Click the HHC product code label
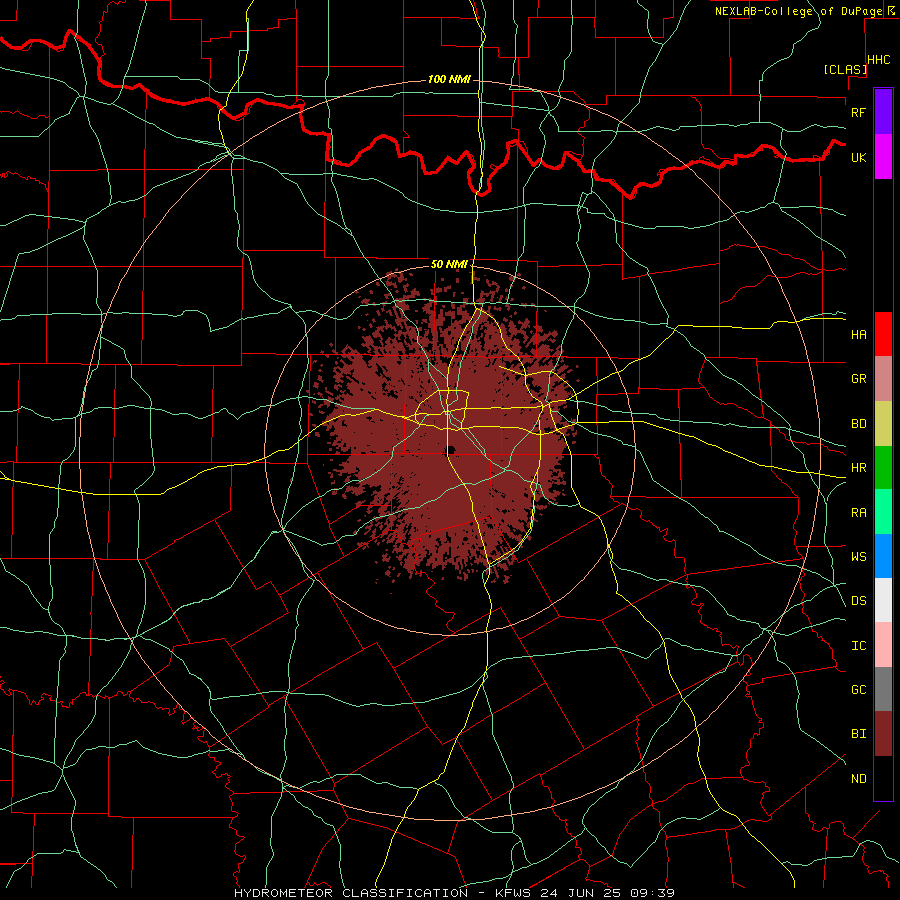Viewport: 900px width, 900px height. coord(878,60)
